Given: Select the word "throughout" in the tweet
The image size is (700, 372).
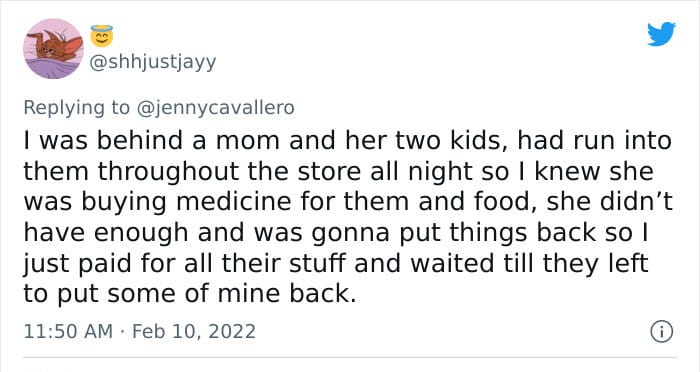Looking at the screenshot, I should pos(168,171).
